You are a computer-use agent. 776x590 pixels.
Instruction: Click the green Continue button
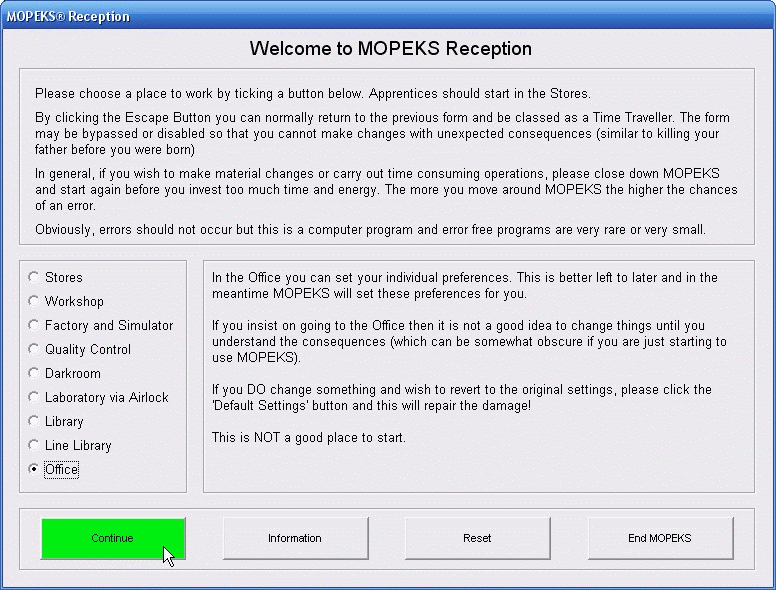113,539
